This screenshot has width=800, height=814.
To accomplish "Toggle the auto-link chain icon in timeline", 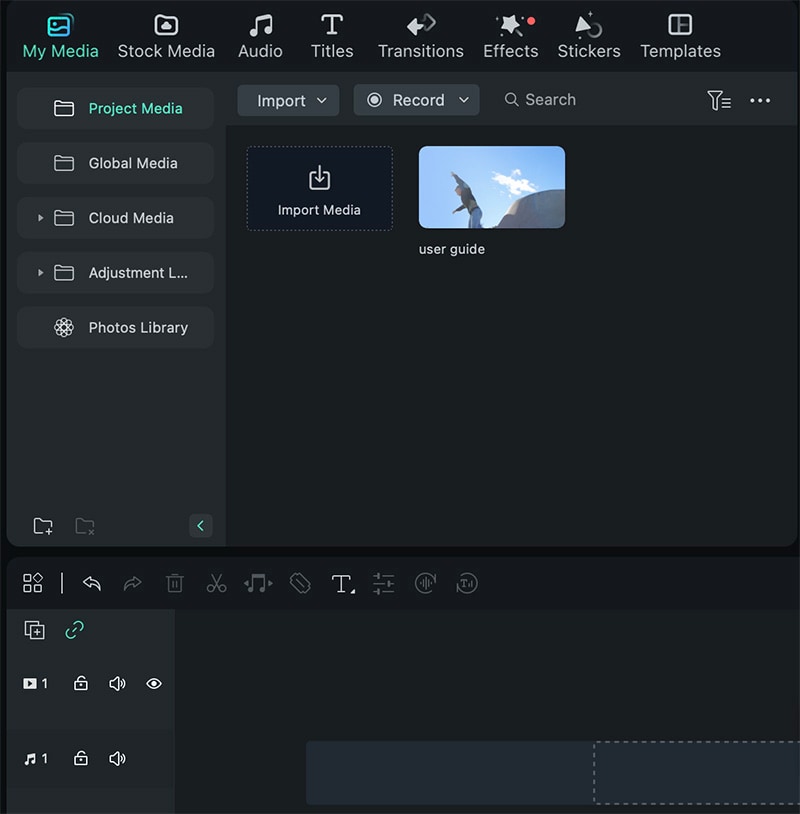I will (75, 630).
